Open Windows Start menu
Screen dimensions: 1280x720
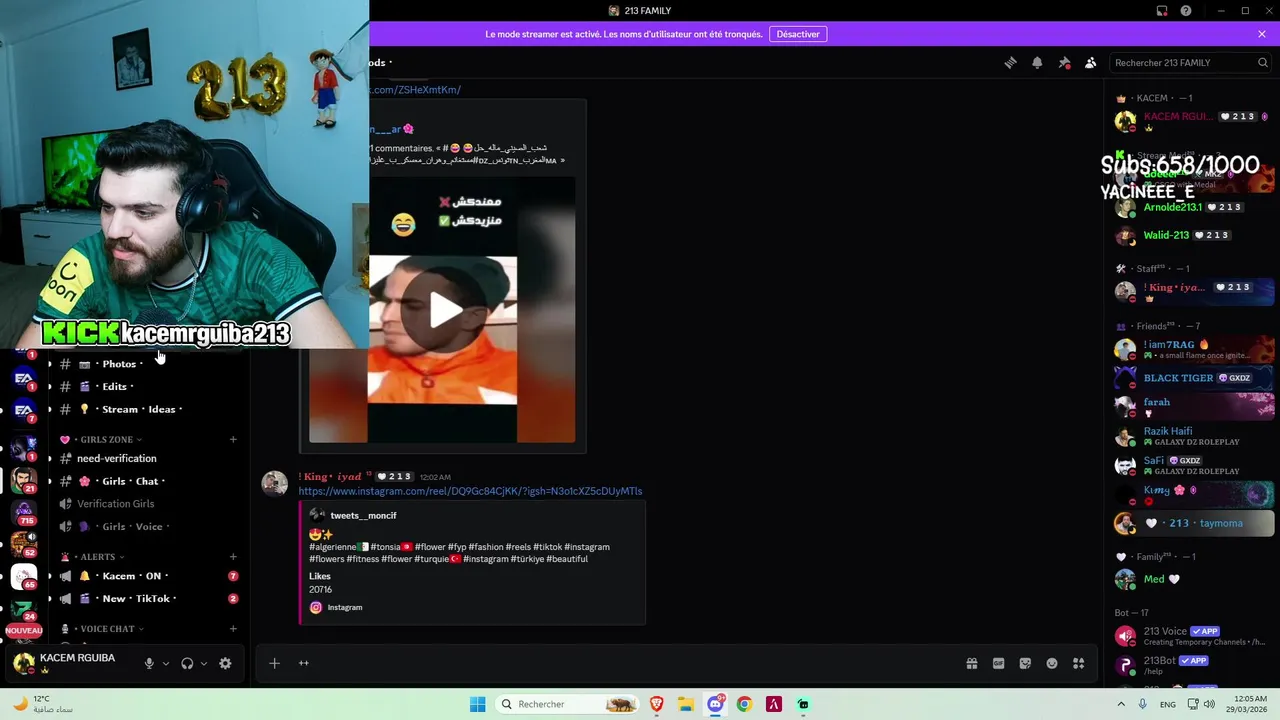point(478,704)
